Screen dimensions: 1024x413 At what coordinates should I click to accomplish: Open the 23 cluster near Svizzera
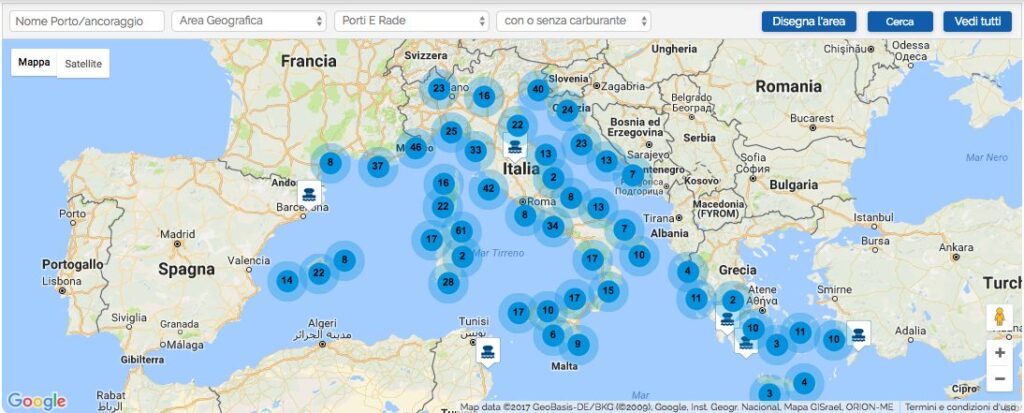tap(439, 88)
